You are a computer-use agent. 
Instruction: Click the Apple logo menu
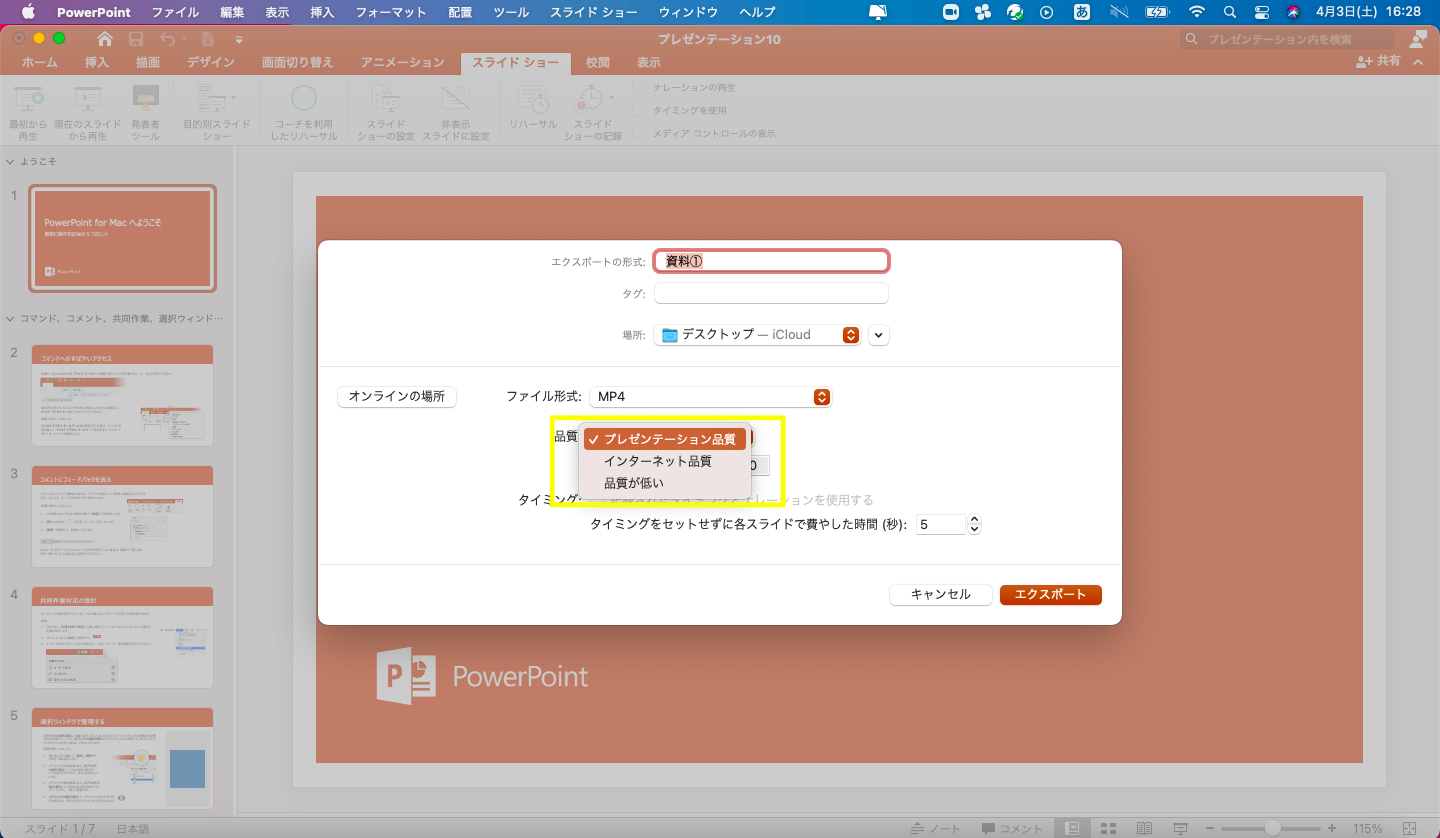point(27,12)
